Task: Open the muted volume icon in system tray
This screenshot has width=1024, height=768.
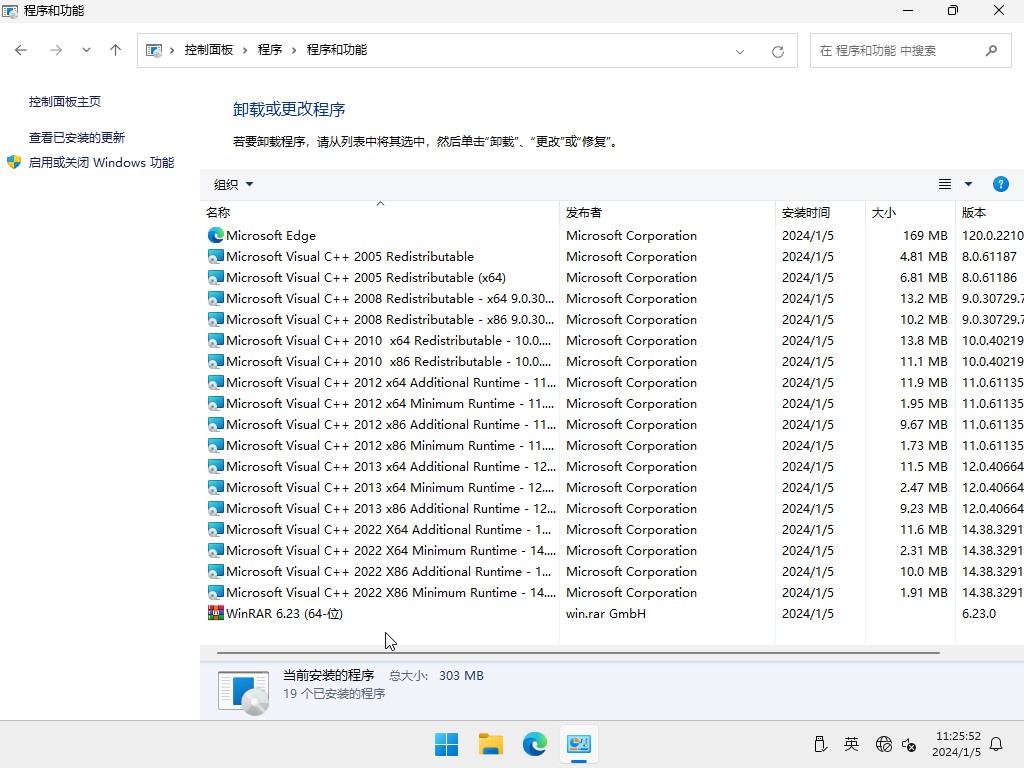Action: pyautogui.click(x=908, y=744)
